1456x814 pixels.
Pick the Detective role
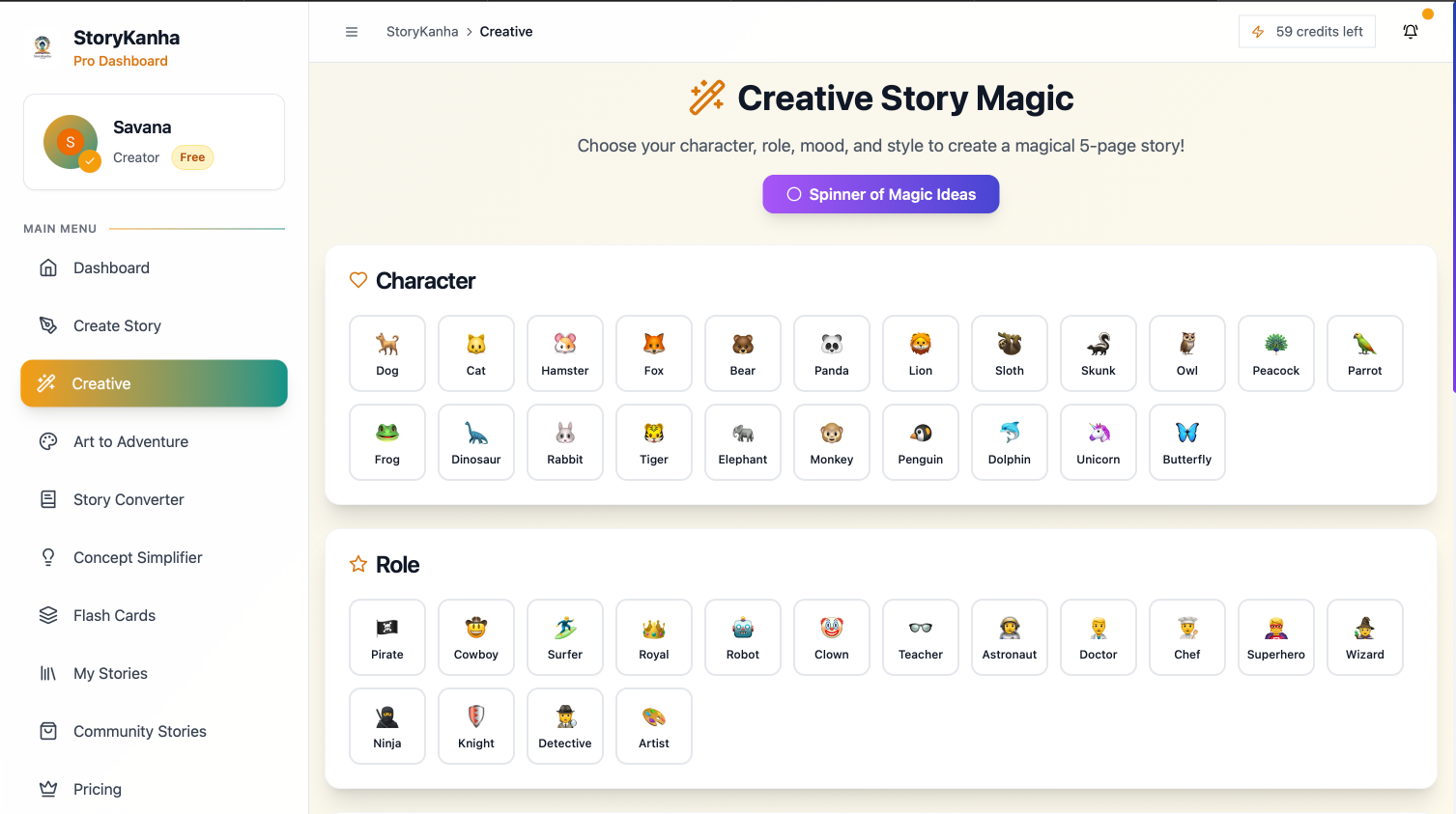(x=565, y=726)
